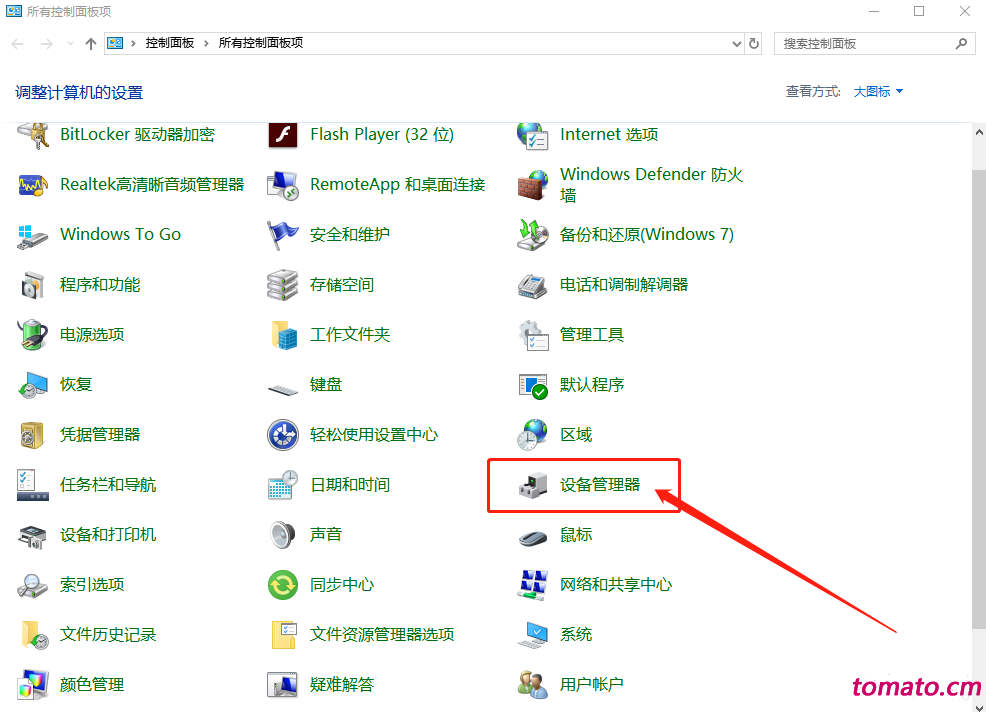Open the Windows To Go icon
The image size is (986, 712).
tap(33, 235)
